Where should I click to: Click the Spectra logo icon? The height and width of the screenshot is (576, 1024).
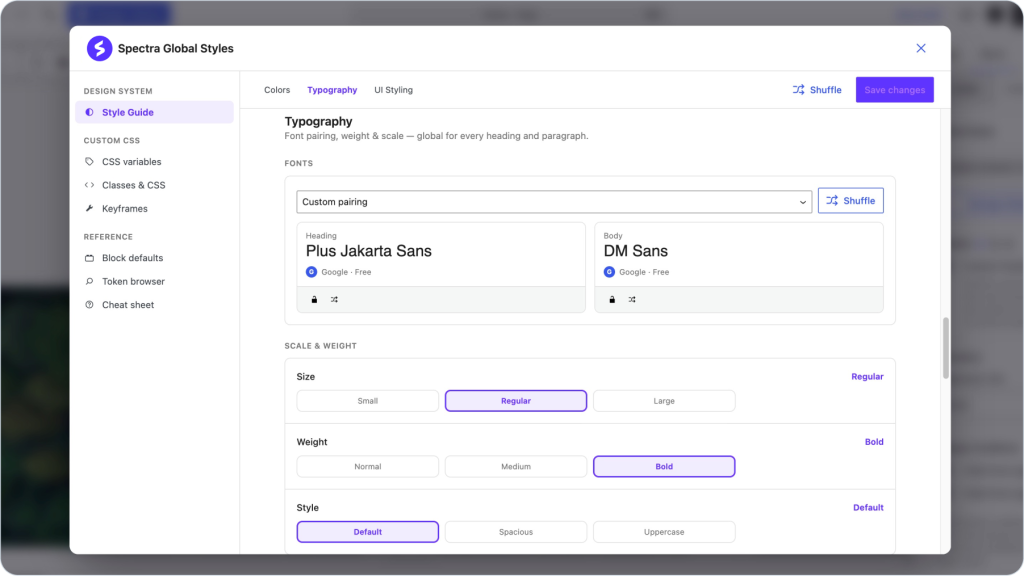[99, 48]
